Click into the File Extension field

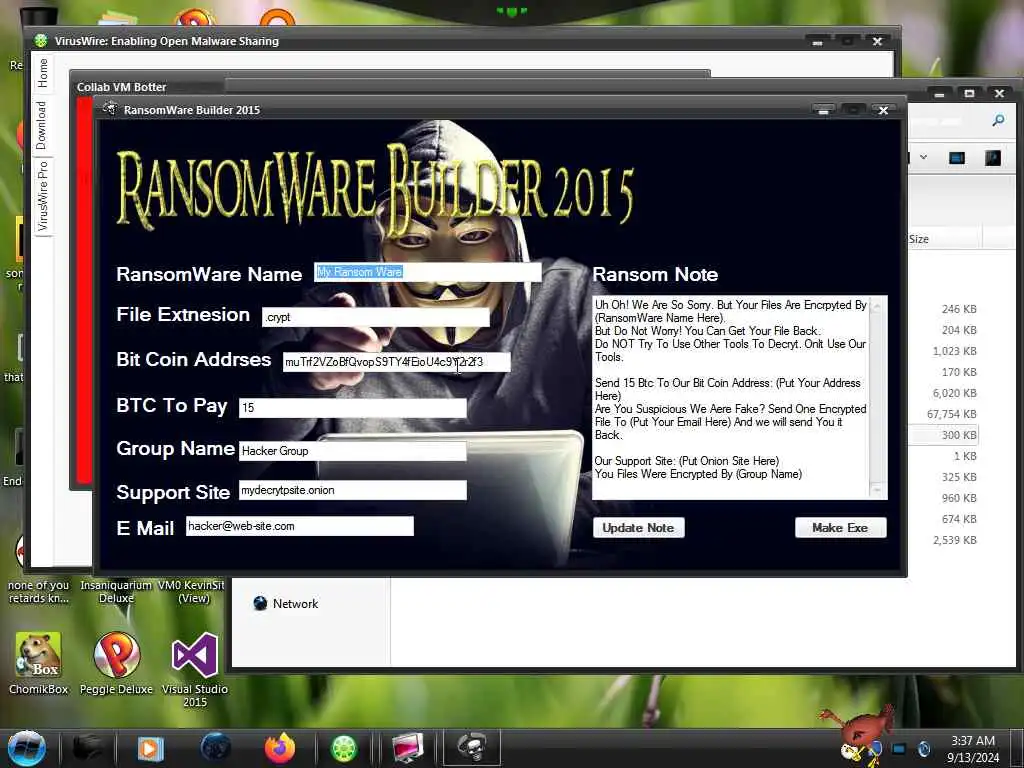(376, 317)
